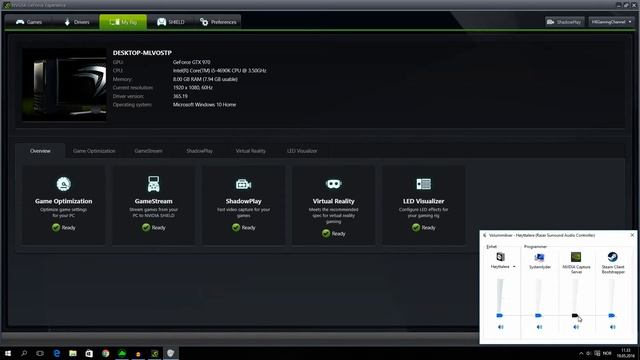
Task: Open the Windows Start menu
Action: pyautogui.click(x=8, y=353)
